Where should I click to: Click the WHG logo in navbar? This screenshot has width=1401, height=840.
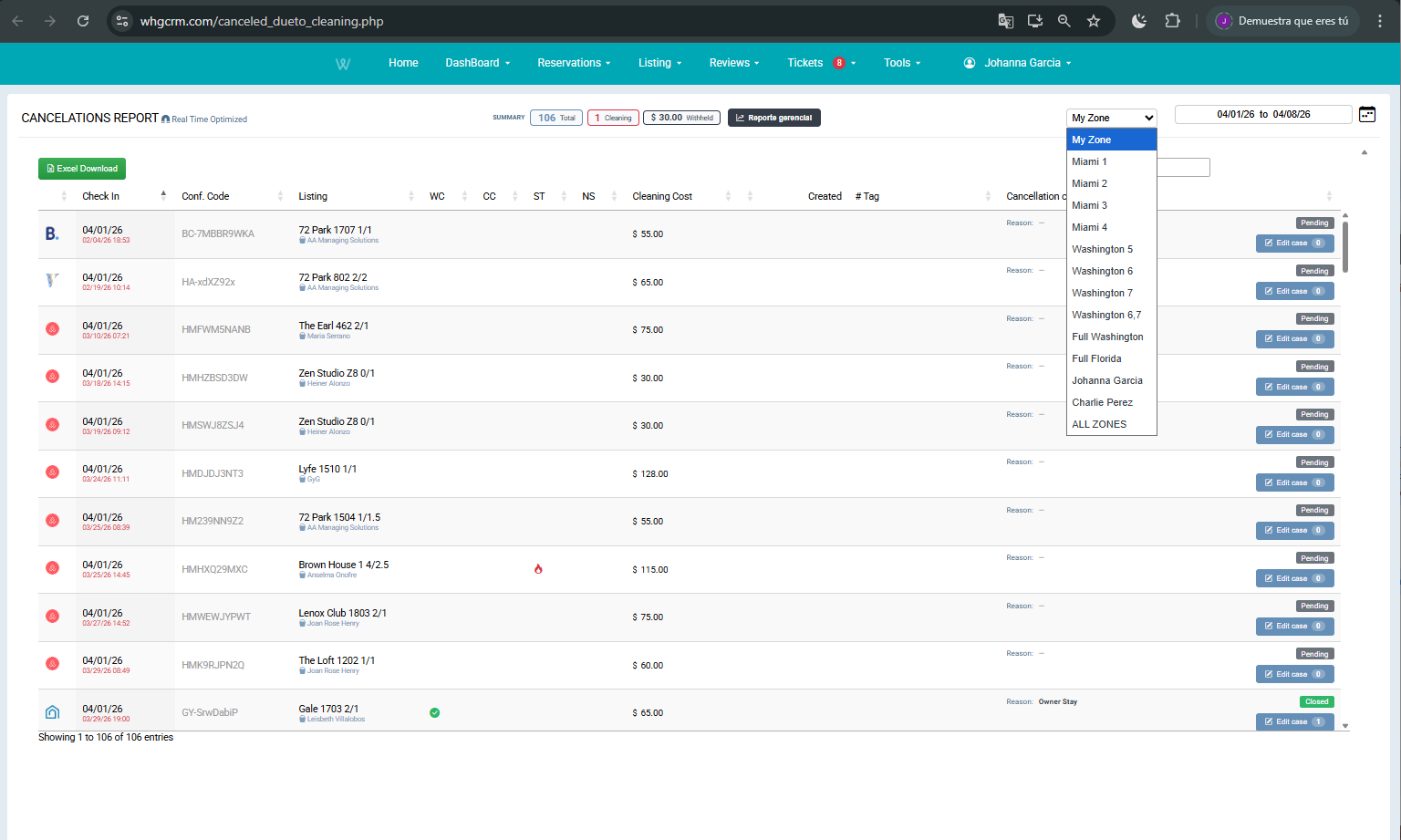(343, 64)
